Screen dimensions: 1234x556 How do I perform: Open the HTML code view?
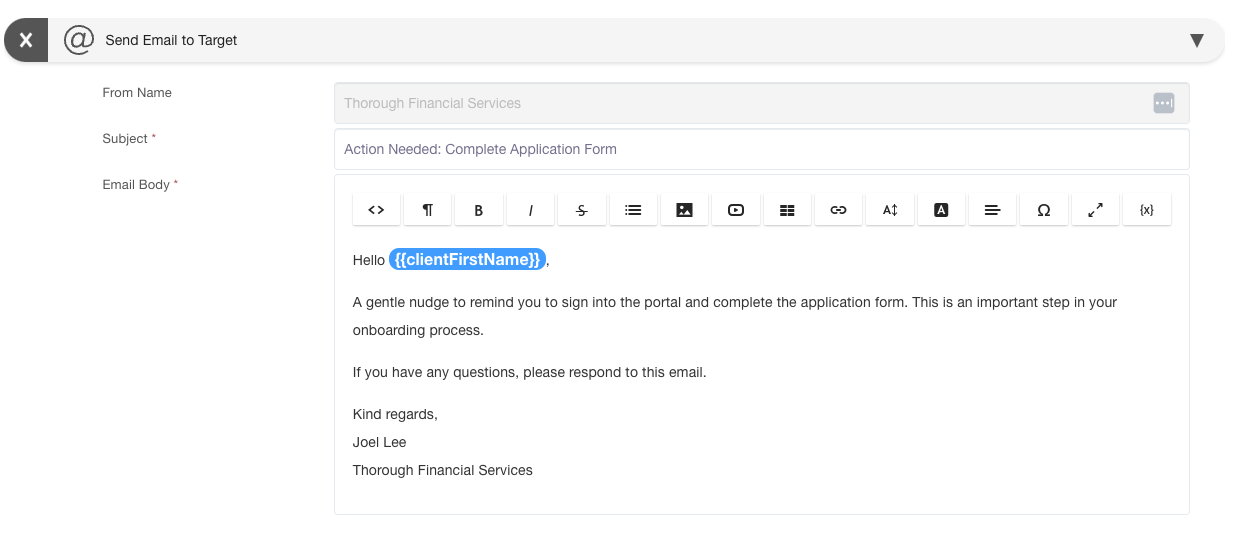[x=376, y=210]
